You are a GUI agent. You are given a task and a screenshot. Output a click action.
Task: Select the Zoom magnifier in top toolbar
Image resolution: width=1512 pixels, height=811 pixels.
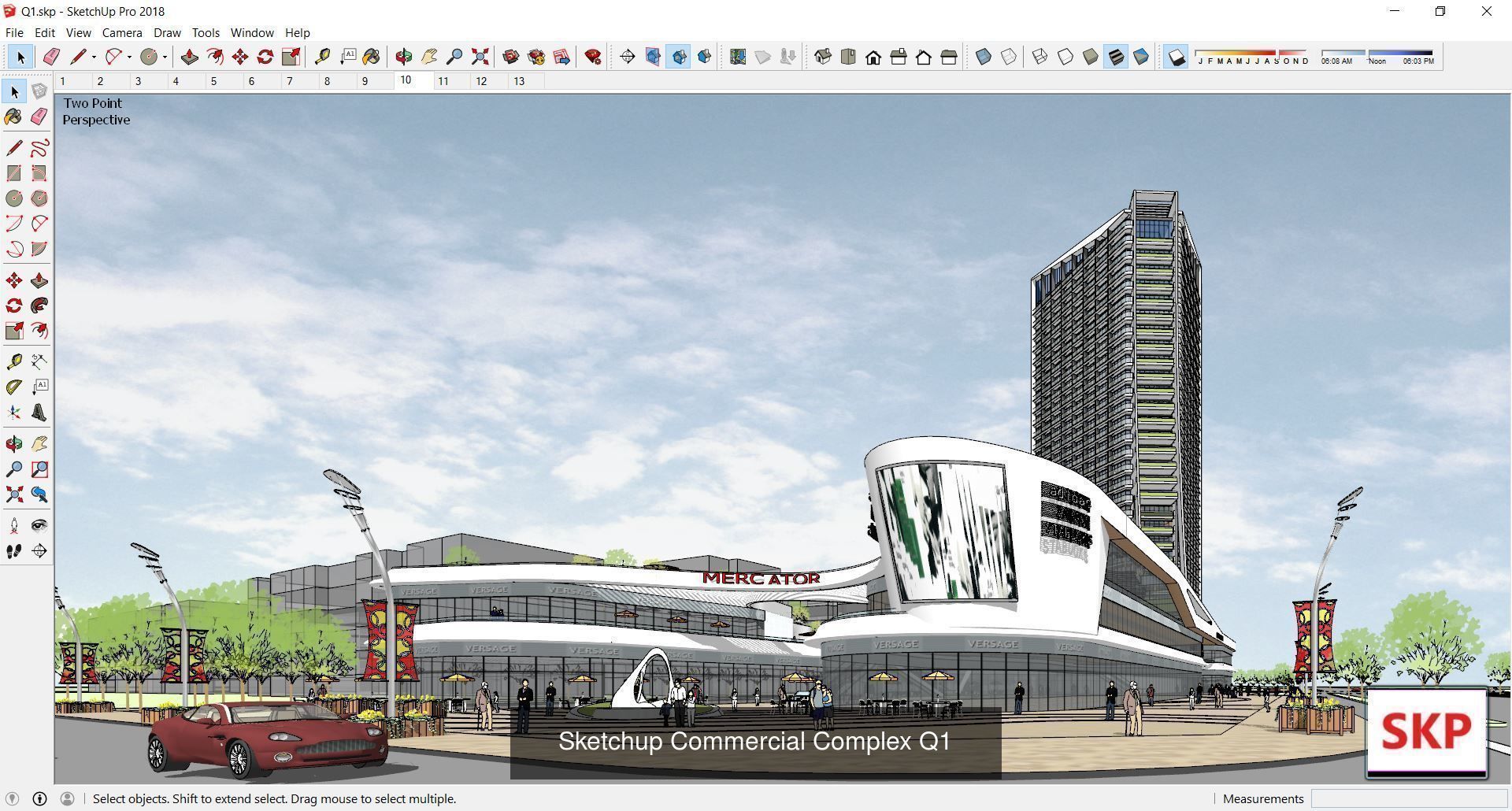454,57
